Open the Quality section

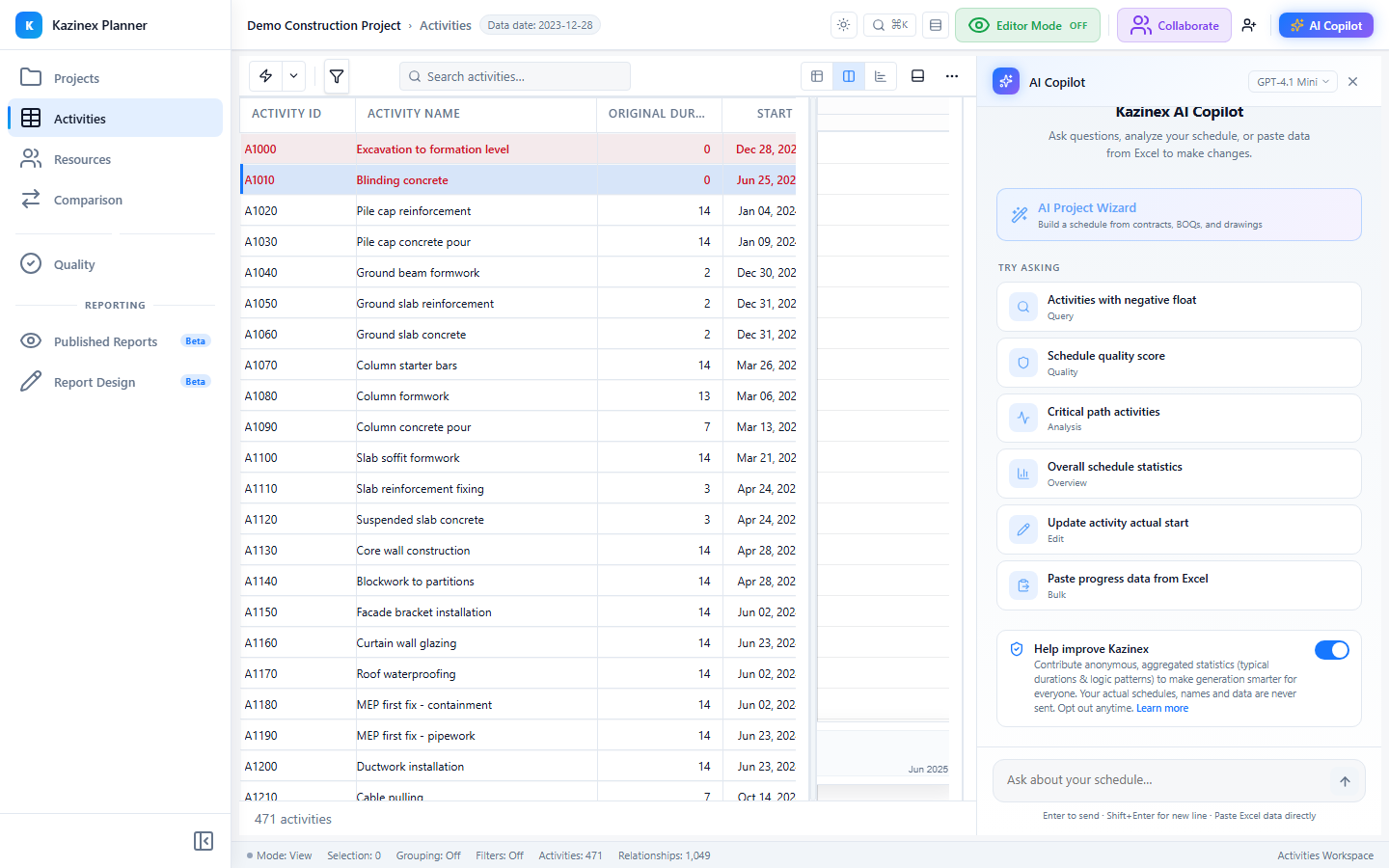(x=115, y=264)
